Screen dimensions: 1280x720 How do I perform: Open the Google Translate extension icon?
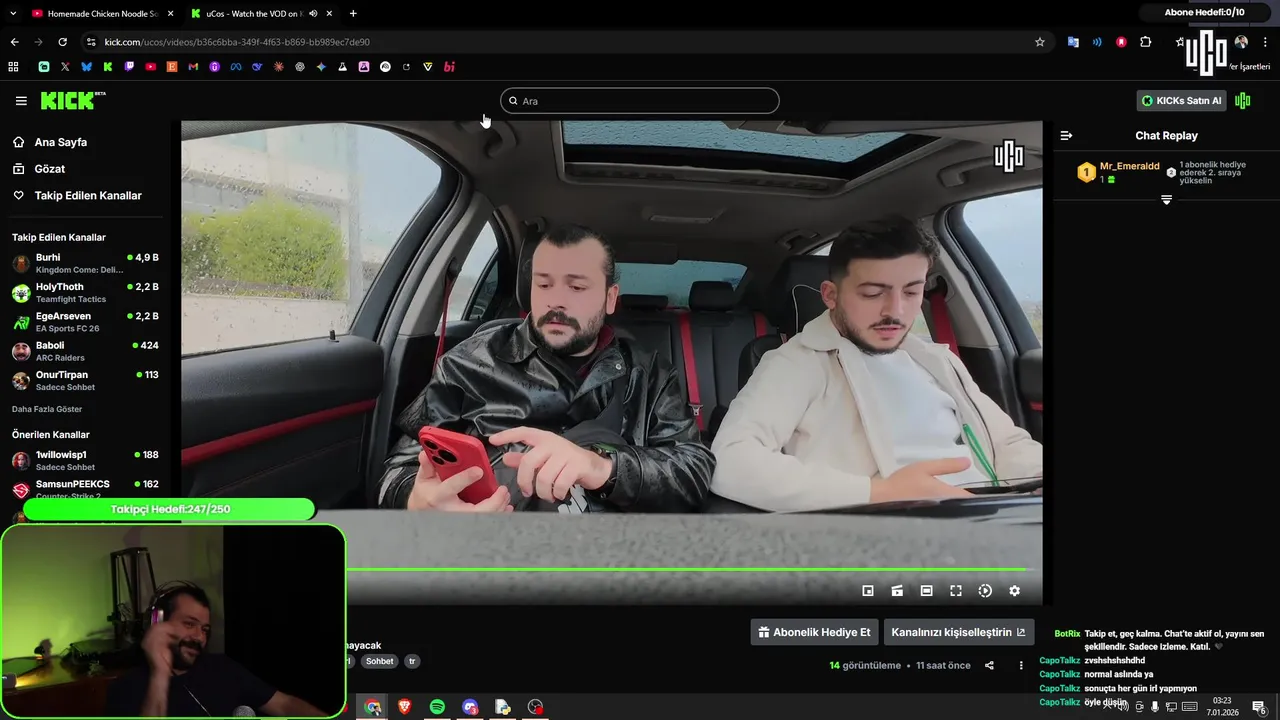click(x=1073, y=42)
